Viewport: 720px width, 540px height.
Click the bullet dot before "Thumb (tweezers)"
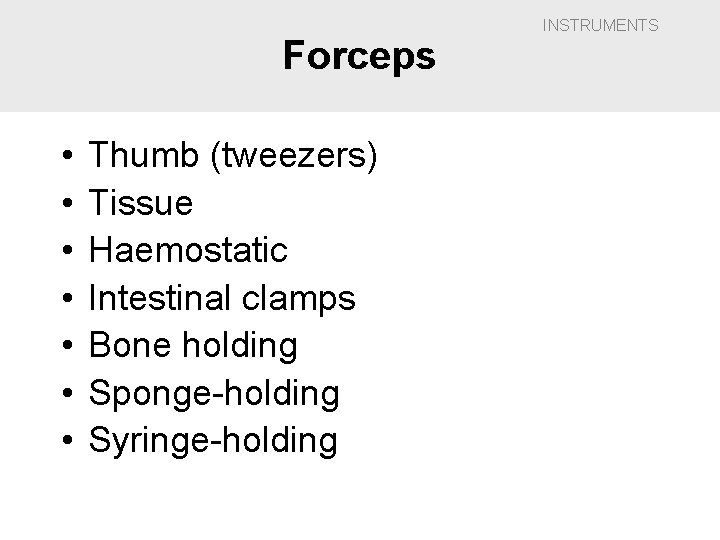pyautogui.click(x=64, y=158)
